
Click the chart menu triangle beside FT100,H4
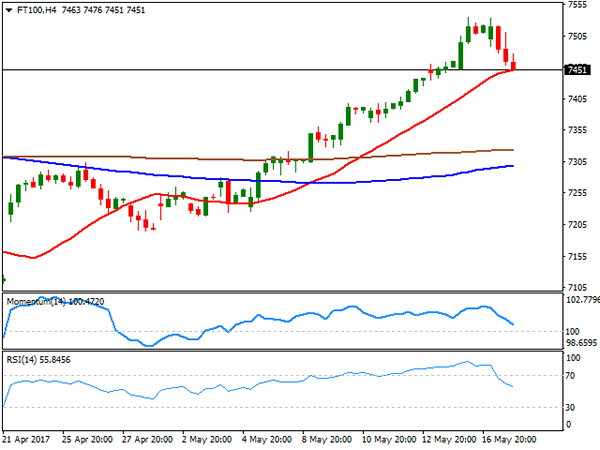[x=9, y=10]
